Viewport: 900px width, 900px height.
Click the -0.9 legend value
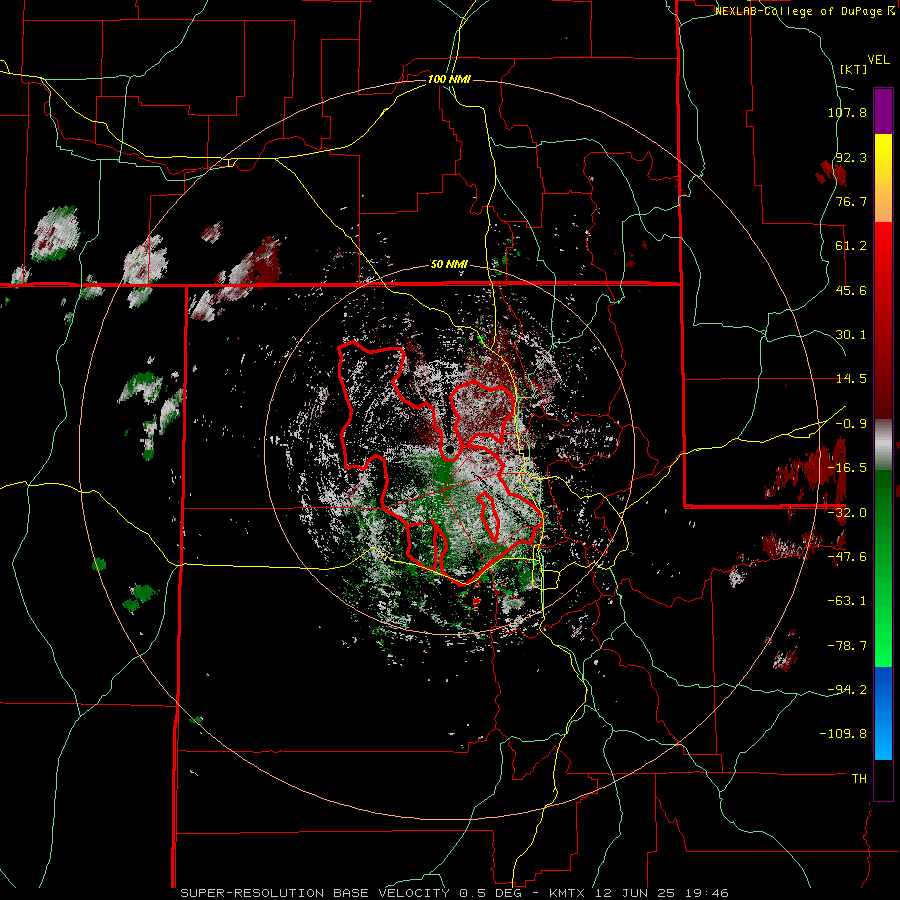[851, 424]
